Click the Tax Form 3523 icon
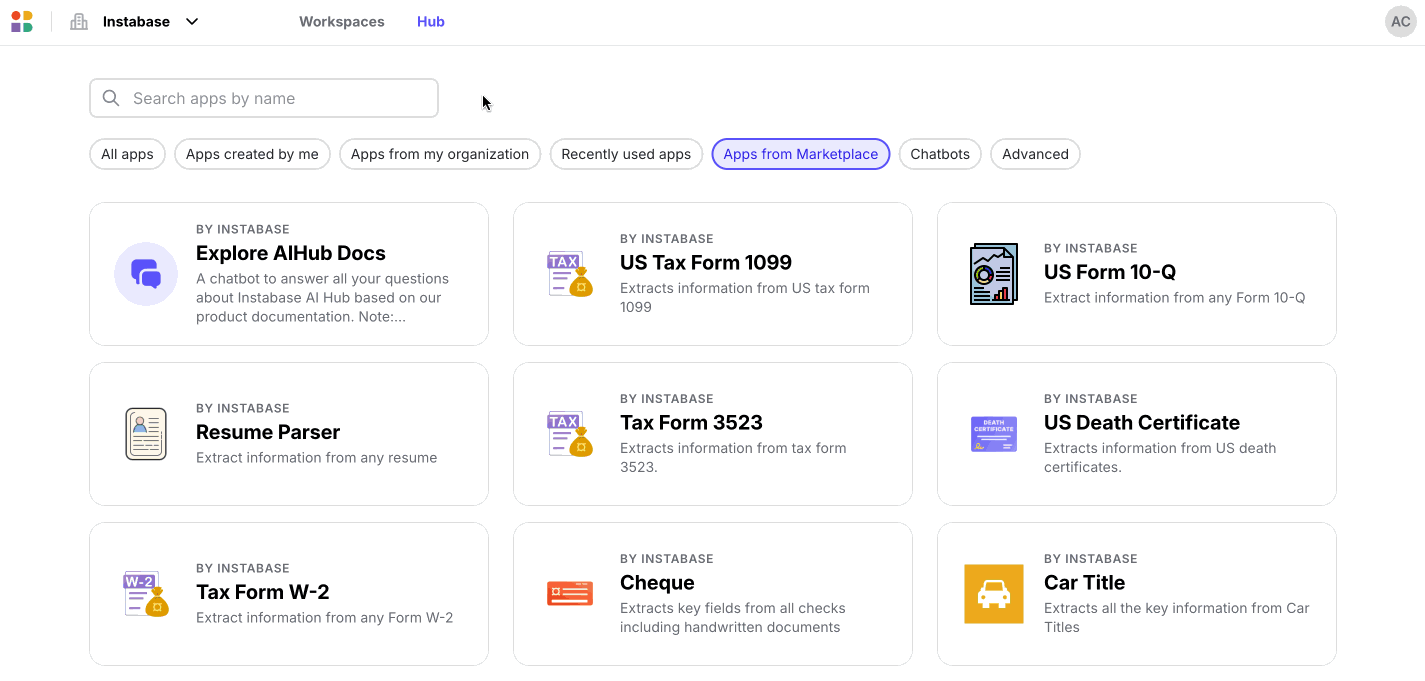The height and width of the screenshot is (681, 1425). (570, 434)
